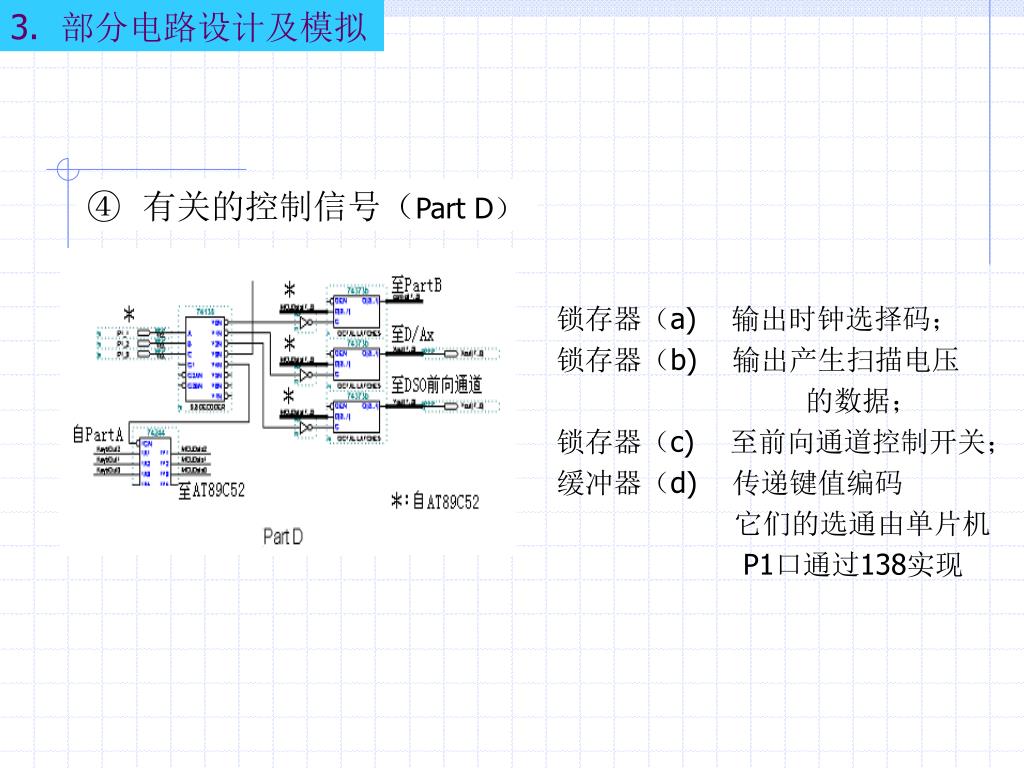This screenshot has height=768, width=1024.
Task: Click the text "至前向通道控制开关;"
Action: 864,442
